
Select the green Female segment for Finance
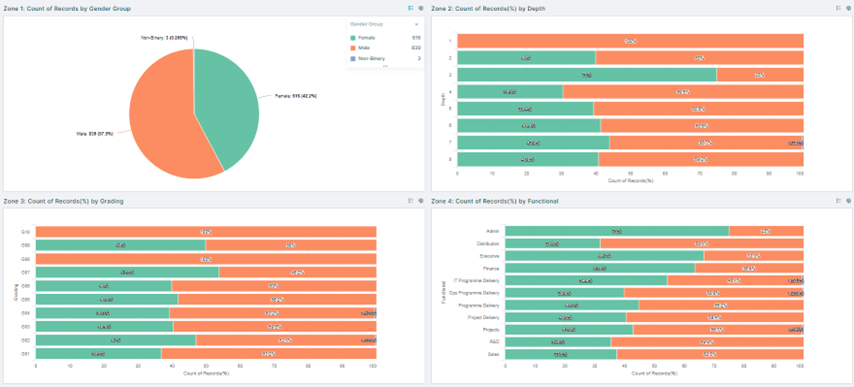click(600, 268)
